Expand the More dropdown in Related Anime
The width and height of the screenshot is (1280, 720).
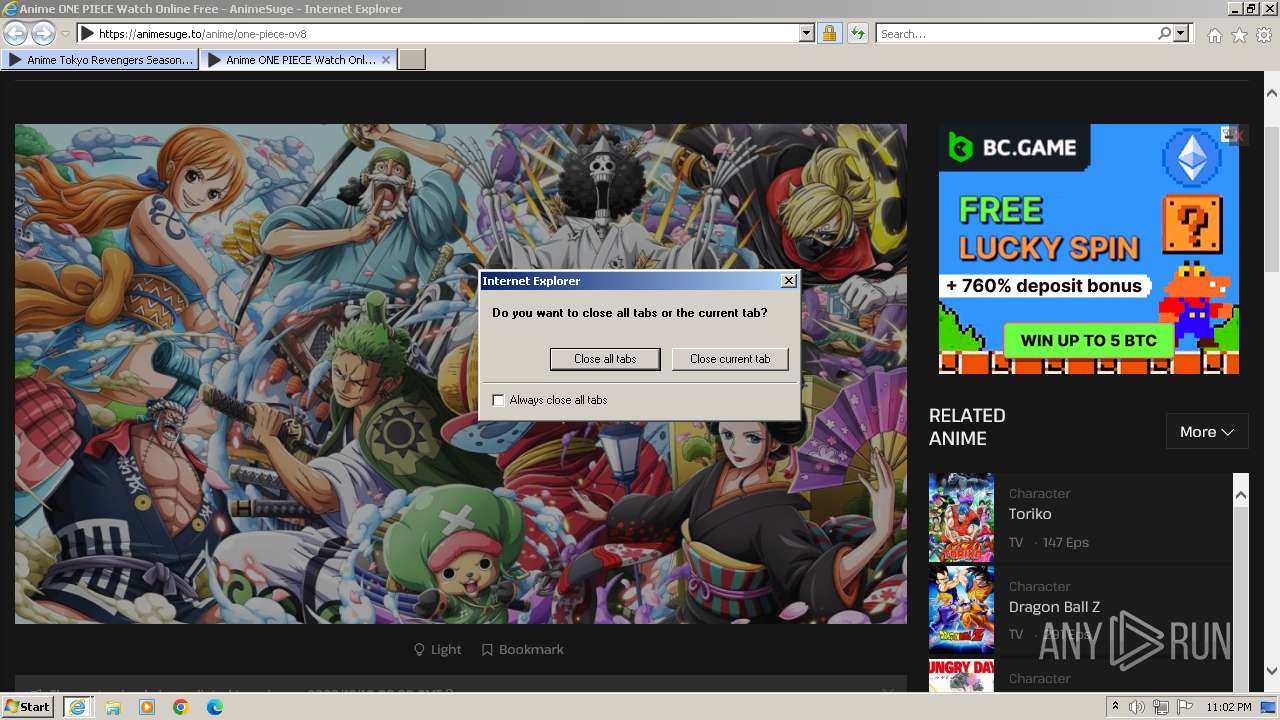(x=1207, y=432)
